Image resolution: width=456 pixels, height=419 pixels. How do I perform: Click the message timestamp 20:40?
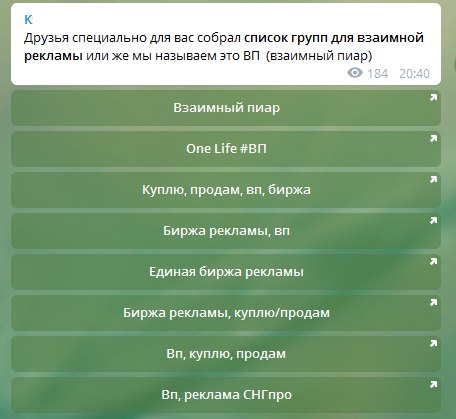tap(414, 74)
